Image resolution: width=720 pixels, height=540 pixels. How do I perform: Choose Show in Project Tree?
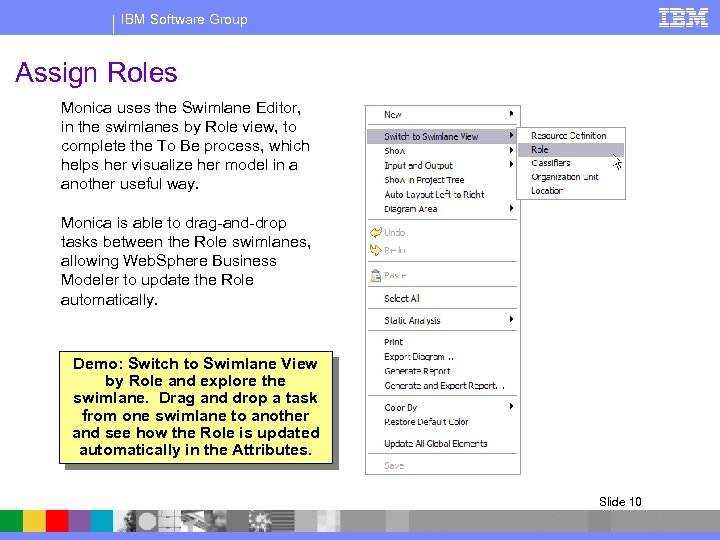click(x=443, y=180)
